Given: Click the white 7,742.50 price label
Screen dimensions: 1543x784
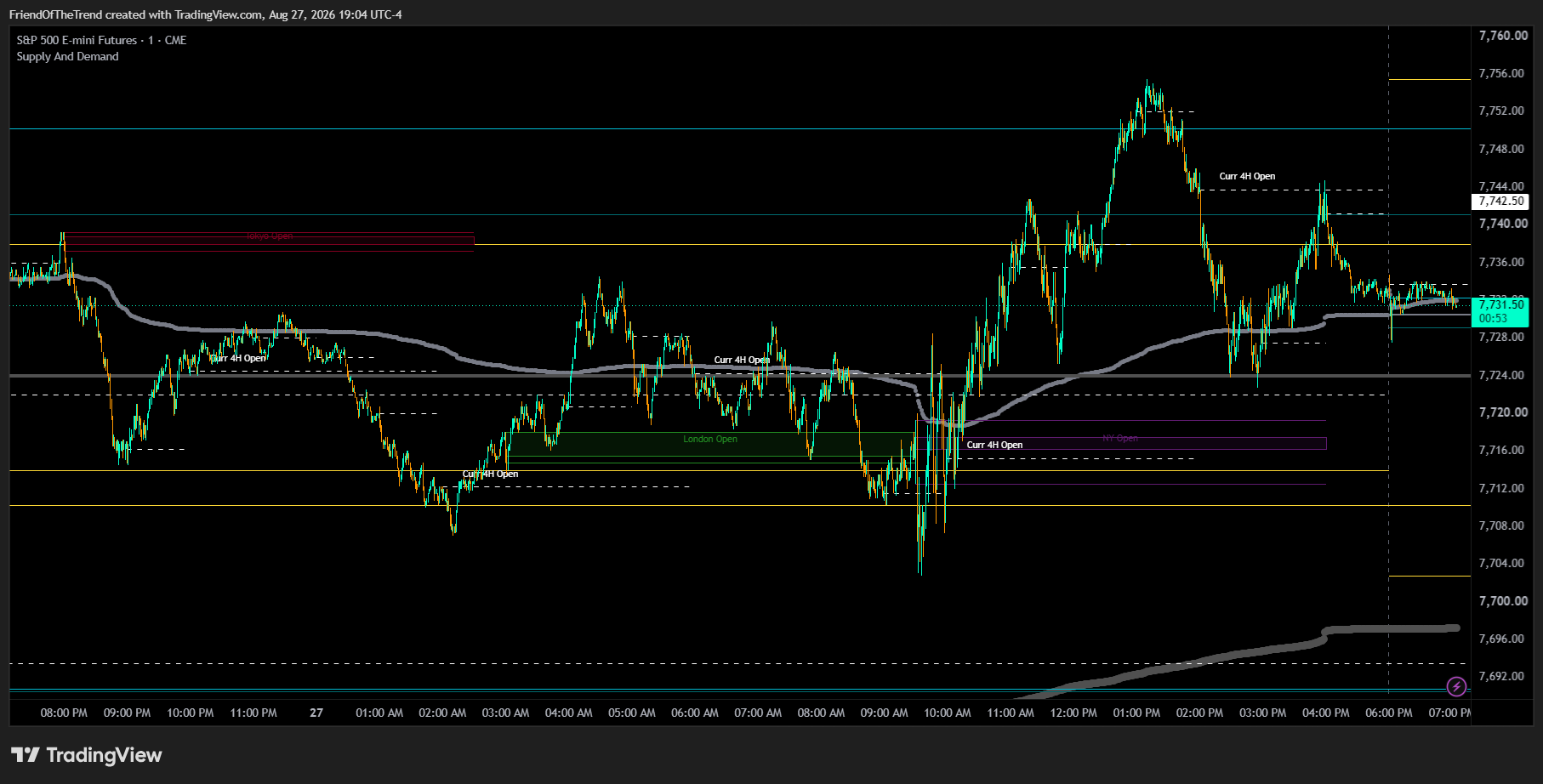Looking at the screenshot, I should pyautogui.click(x=1500, y=202).
